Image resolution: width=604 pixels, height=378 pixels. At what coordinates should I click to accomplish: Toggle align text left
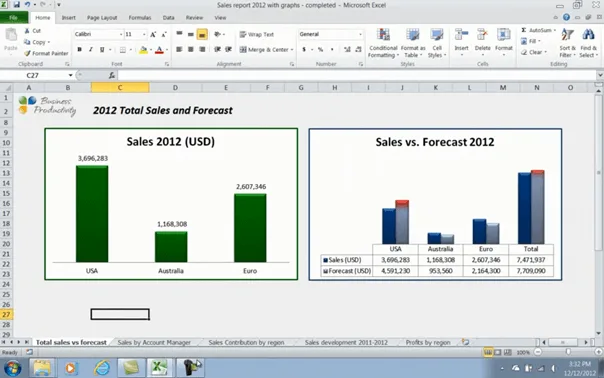[179, 49]
